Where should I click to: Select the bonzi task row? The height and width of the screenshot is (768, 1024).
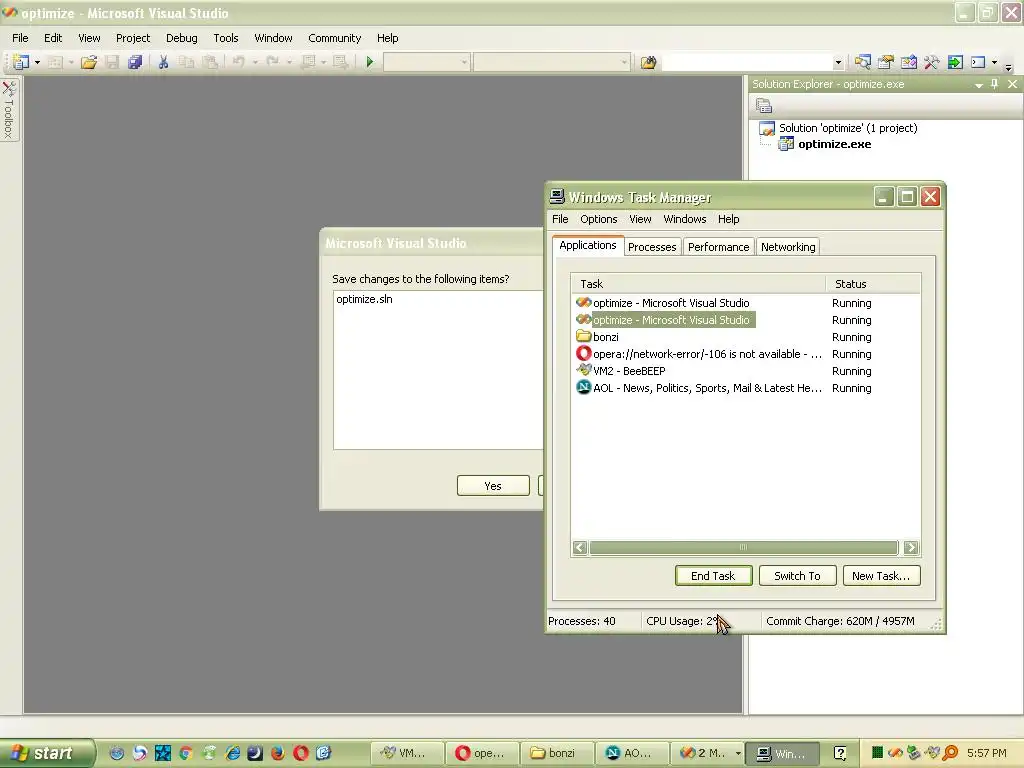[597, 337]
